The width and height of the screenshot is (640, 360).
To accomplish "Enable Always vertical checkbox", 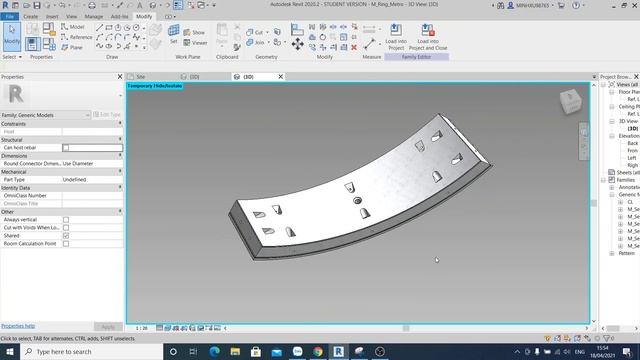I will tap(66, 220).
